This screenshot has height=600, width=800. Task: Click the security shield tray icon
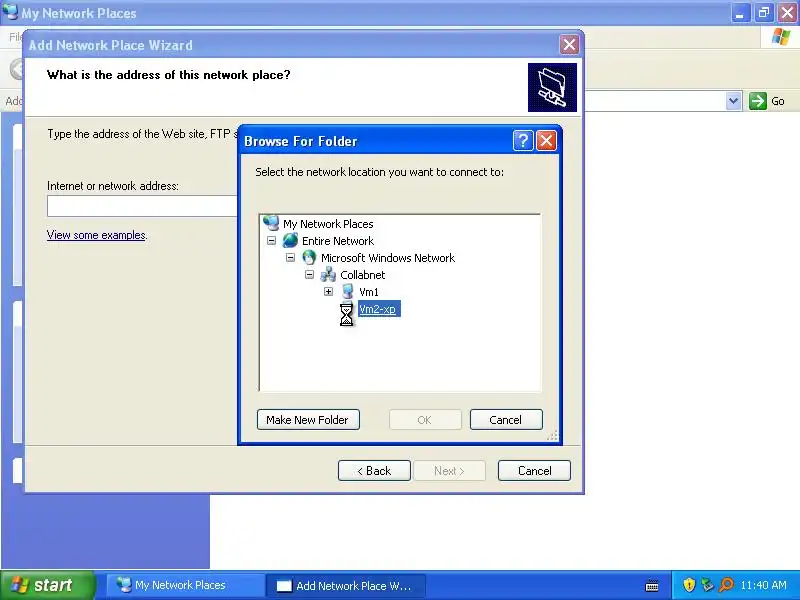point(689,584)
